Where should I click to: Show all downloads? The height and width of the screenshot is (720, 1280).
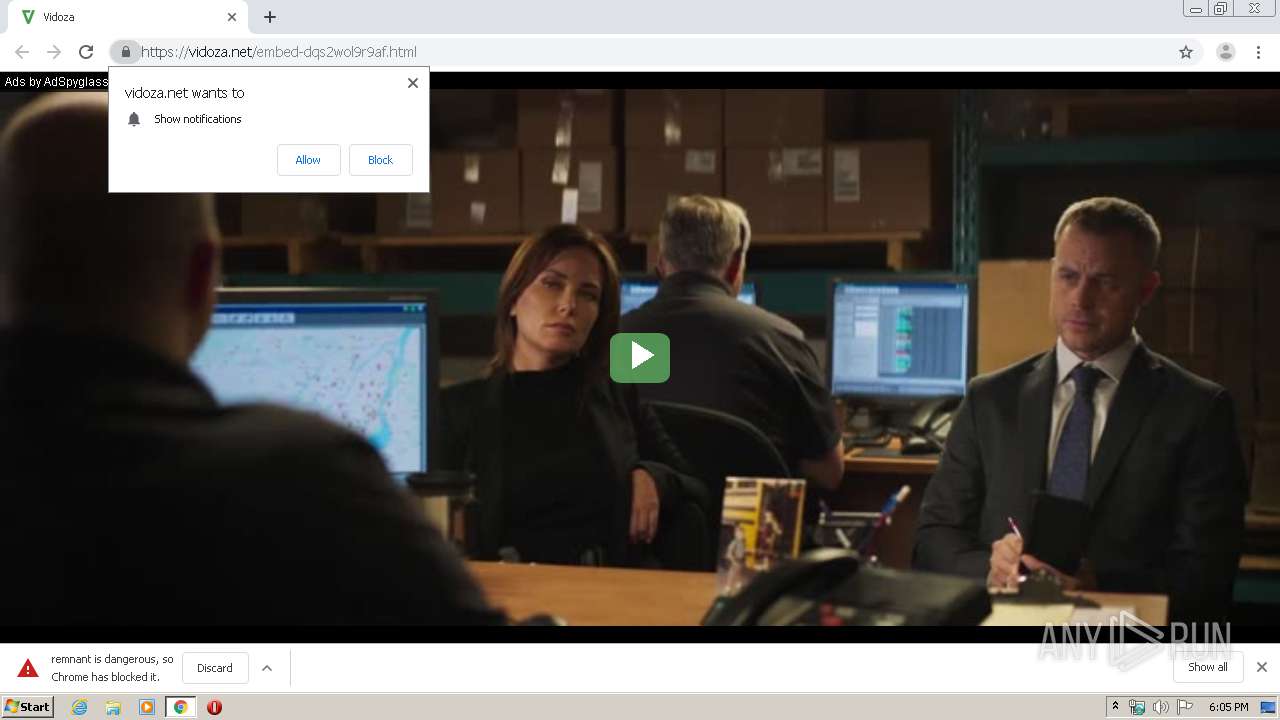(1207, 667)
